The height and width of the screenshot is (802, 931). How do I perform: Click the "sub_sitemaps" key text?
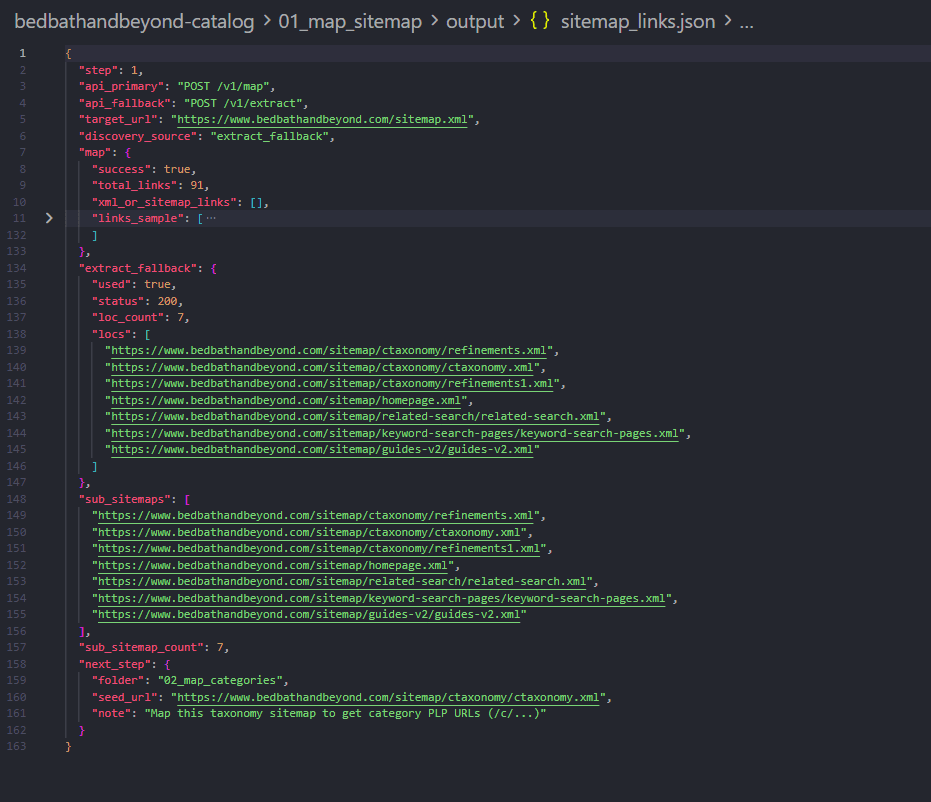(124, 499)
